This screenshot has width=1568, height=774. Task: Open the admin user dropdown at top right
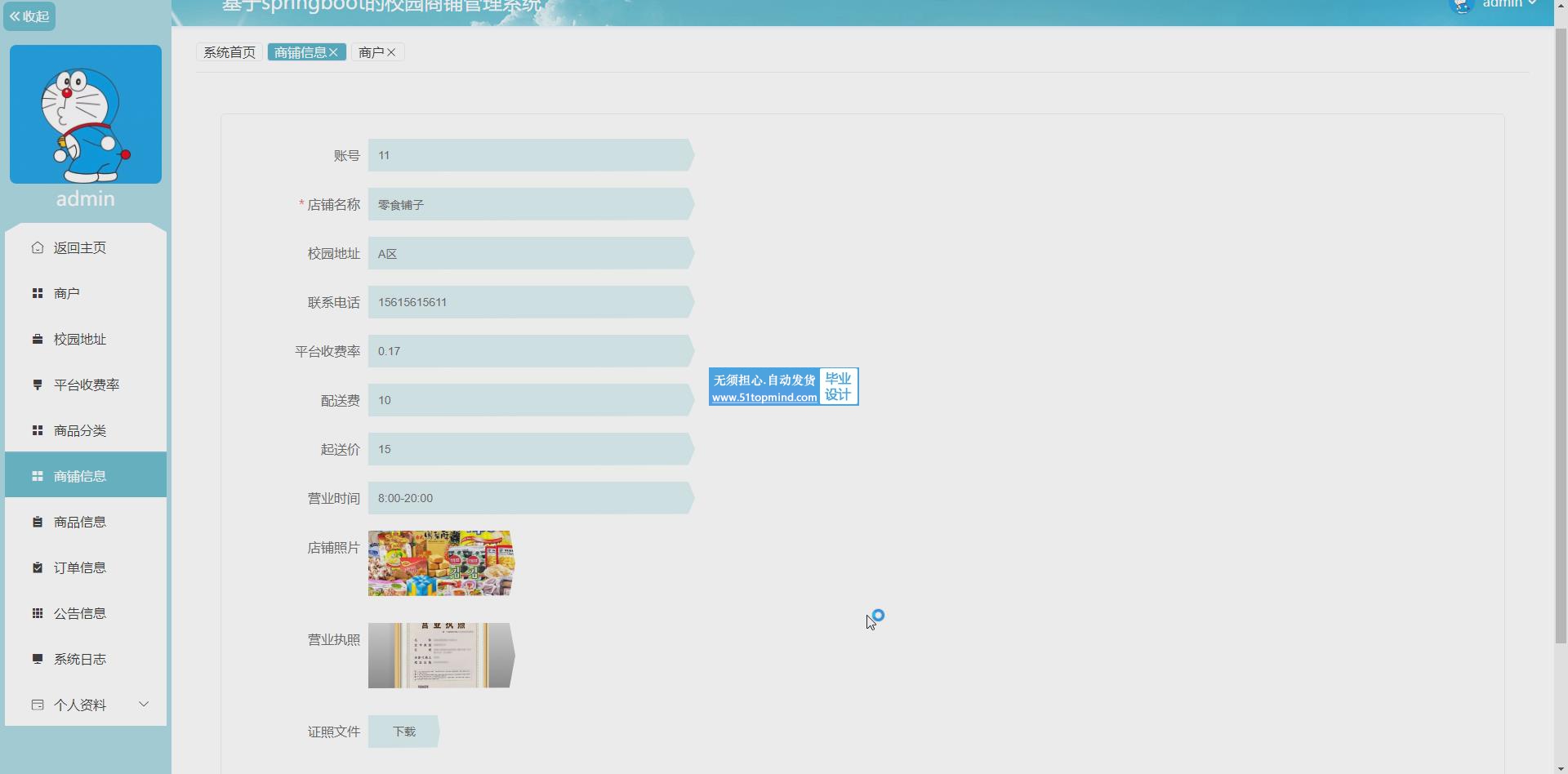1509,4
